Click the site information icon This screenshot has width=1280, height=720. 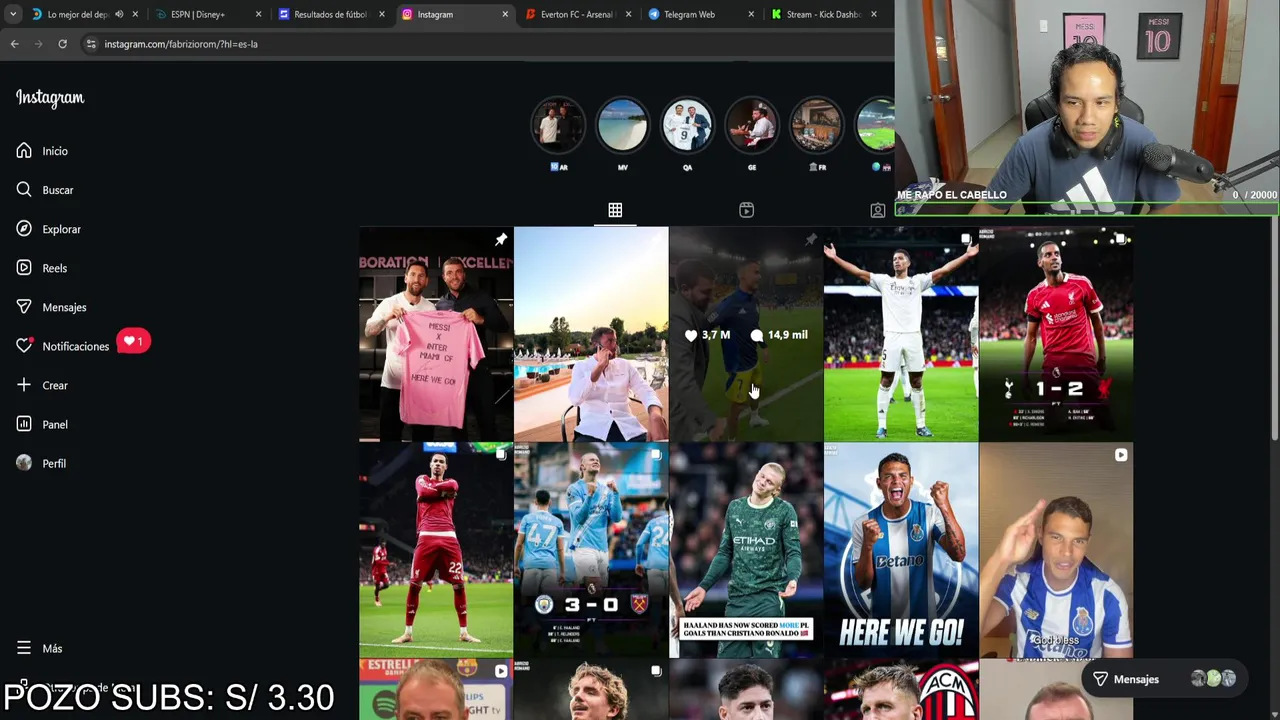(x=91, y=44)
